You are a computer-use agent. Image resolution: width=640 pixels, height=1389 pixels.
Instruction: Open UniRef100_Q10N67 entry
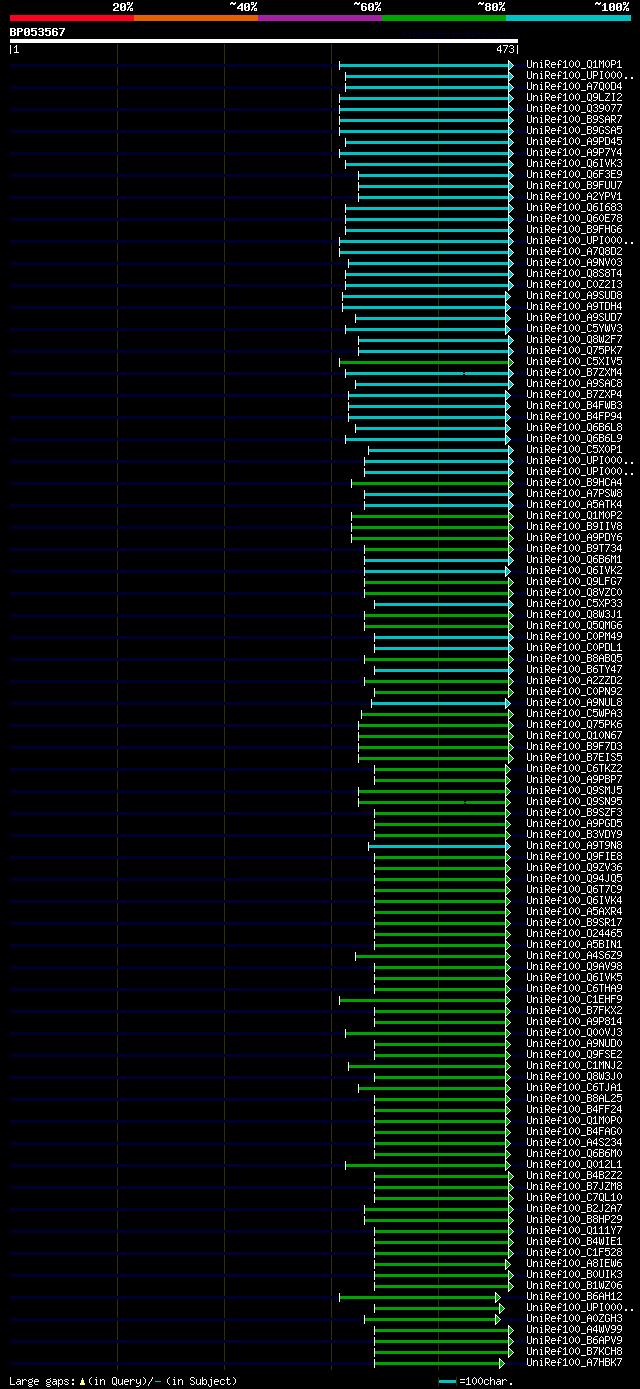click(x=574, y=736)
